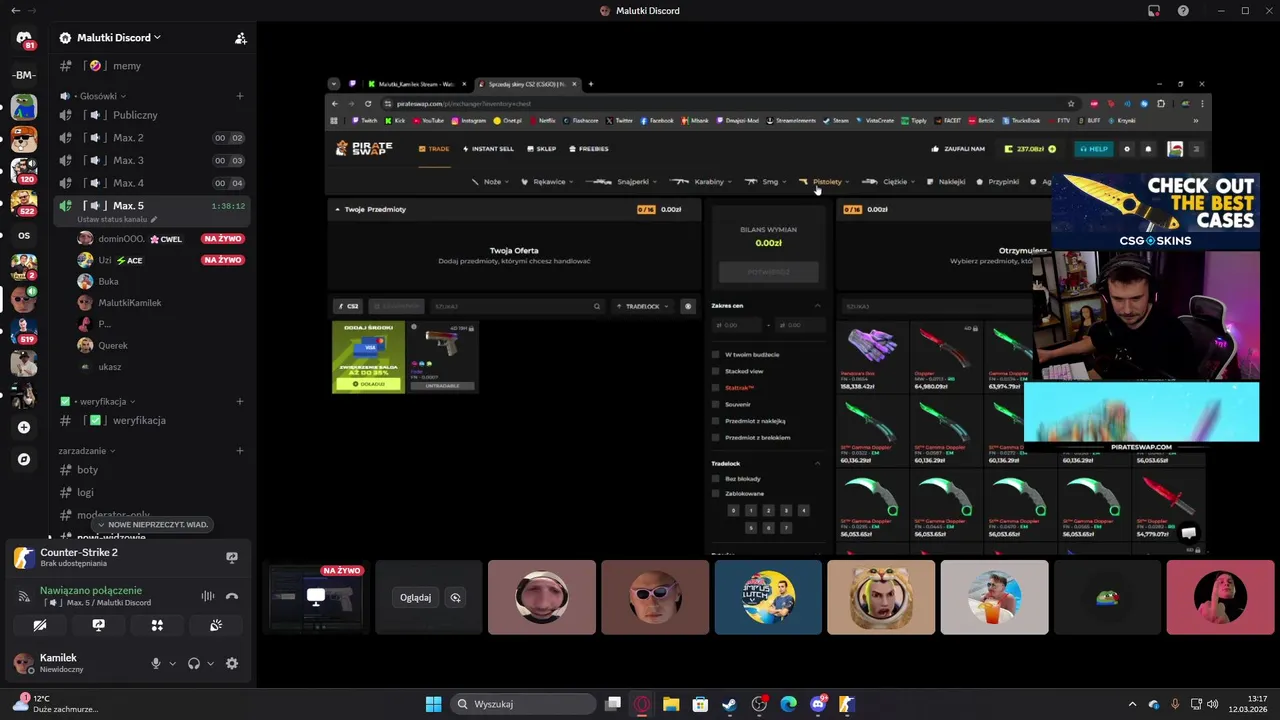Deafen headphones toggle
The width and height of the screenshot is (1280, 720).
tap(194, 663)
